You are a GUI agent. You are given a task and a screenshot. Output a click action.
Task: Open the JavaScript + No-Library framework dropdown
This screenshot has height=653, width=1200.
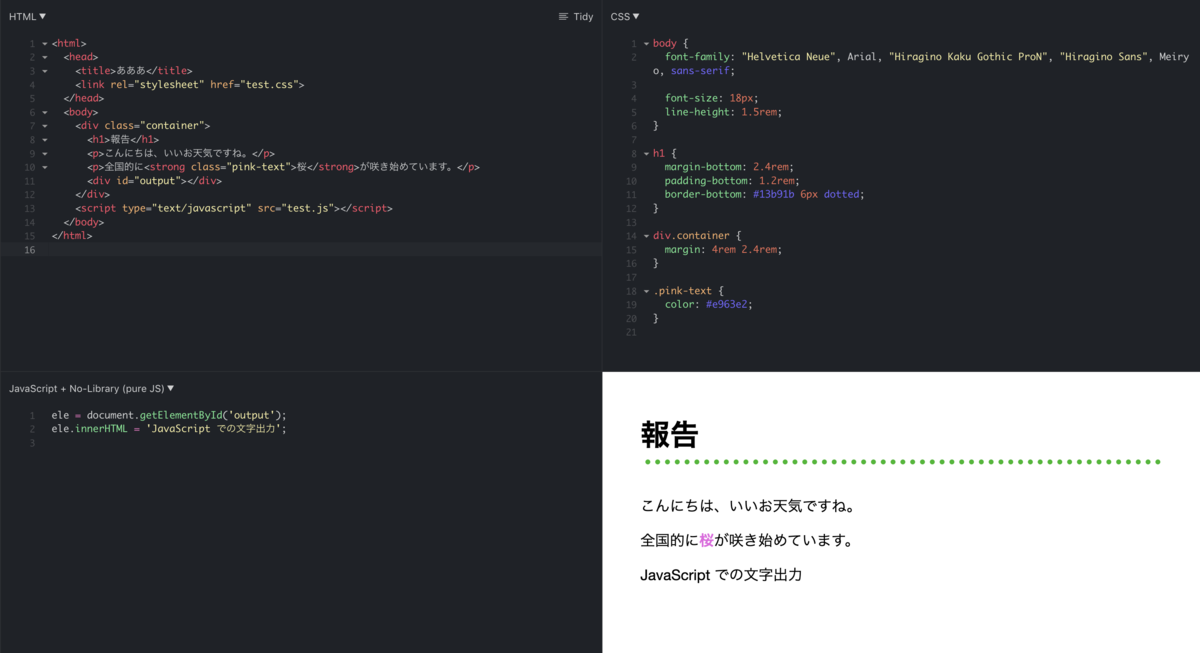(91, 388)
